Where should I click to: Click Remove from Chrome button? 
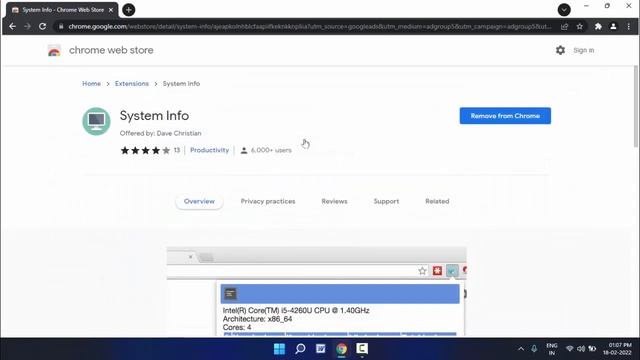pos(505,116)
